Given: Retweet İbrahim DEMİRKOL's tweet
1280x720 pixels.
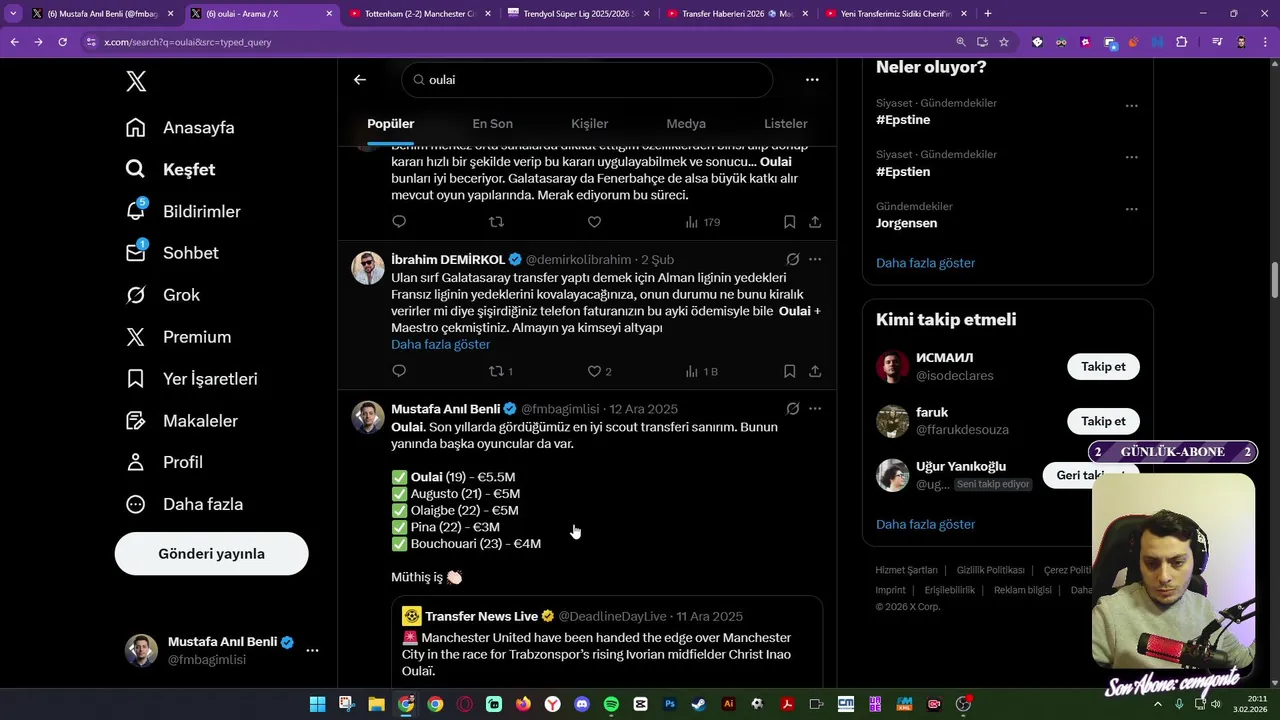Looking at the screenshot, I should click(x=500, y=371).
